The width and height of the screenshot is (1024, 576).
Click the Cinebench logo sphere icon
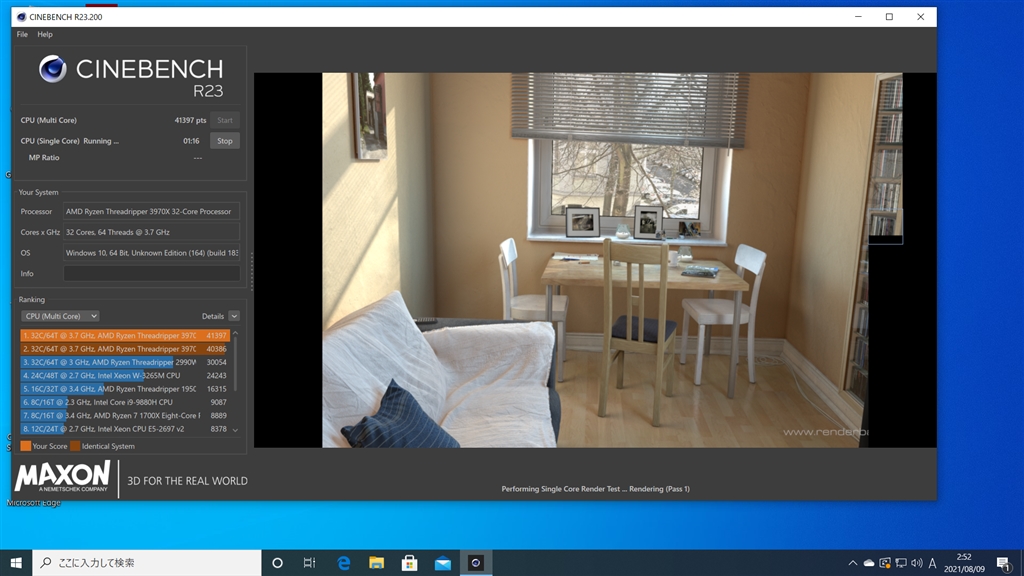coord(52,69)
